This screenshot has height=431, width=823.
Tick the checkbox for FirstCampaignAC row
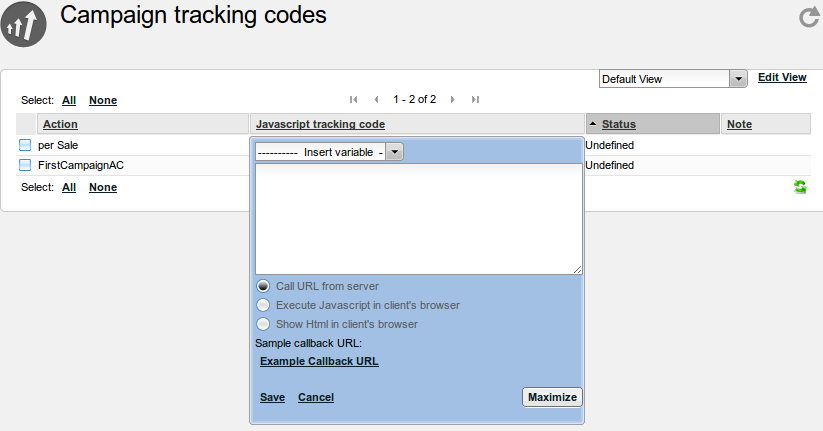25,165
